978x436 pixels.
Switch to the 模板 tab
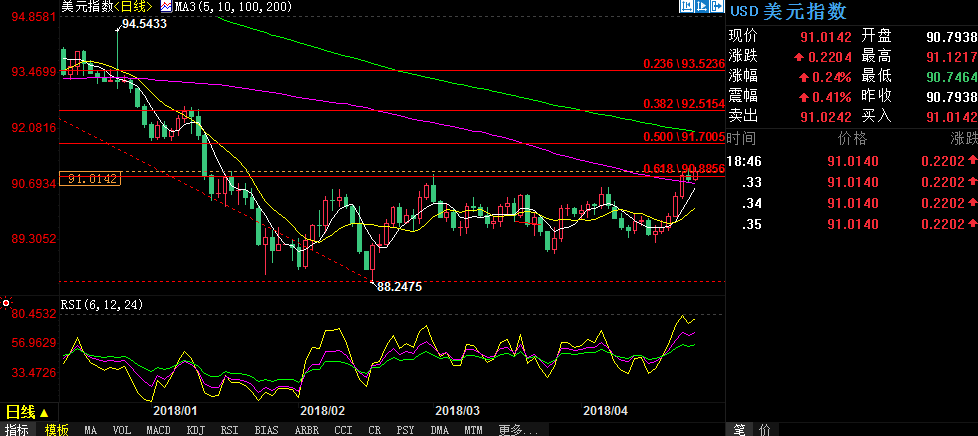[56, 429]
